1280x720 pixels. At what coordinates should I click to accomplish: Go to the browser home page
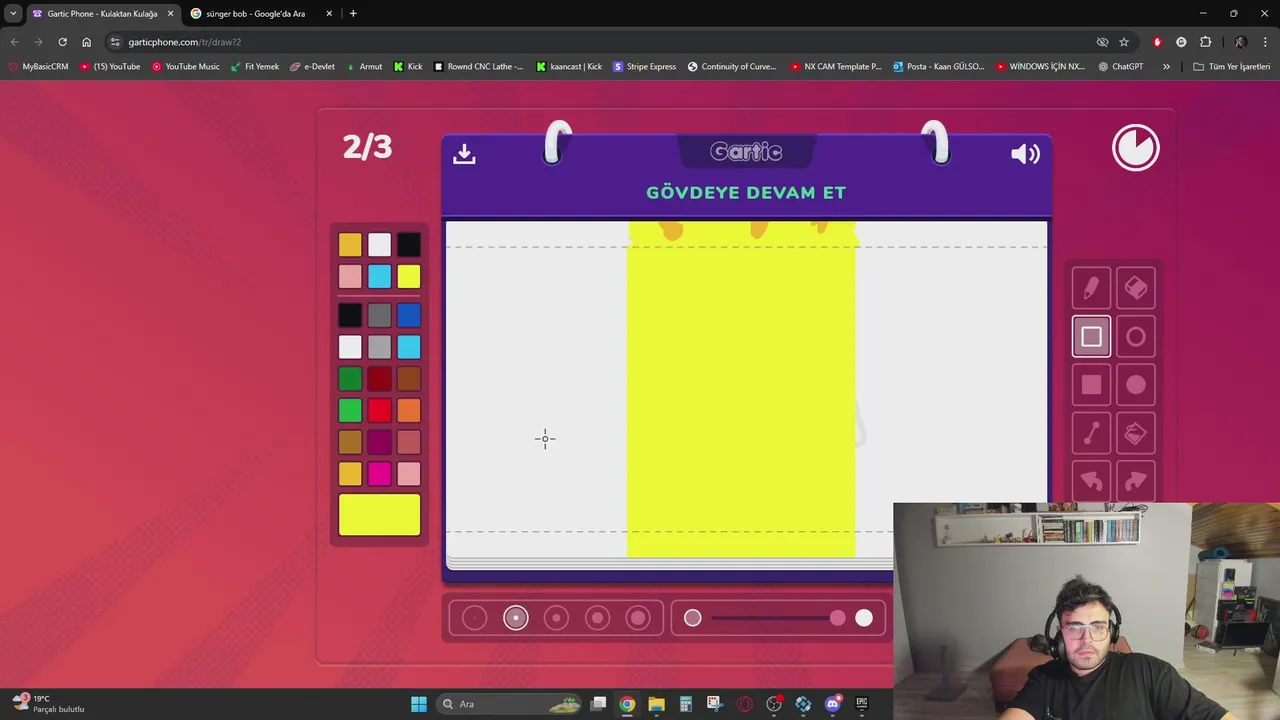[86, 42]
